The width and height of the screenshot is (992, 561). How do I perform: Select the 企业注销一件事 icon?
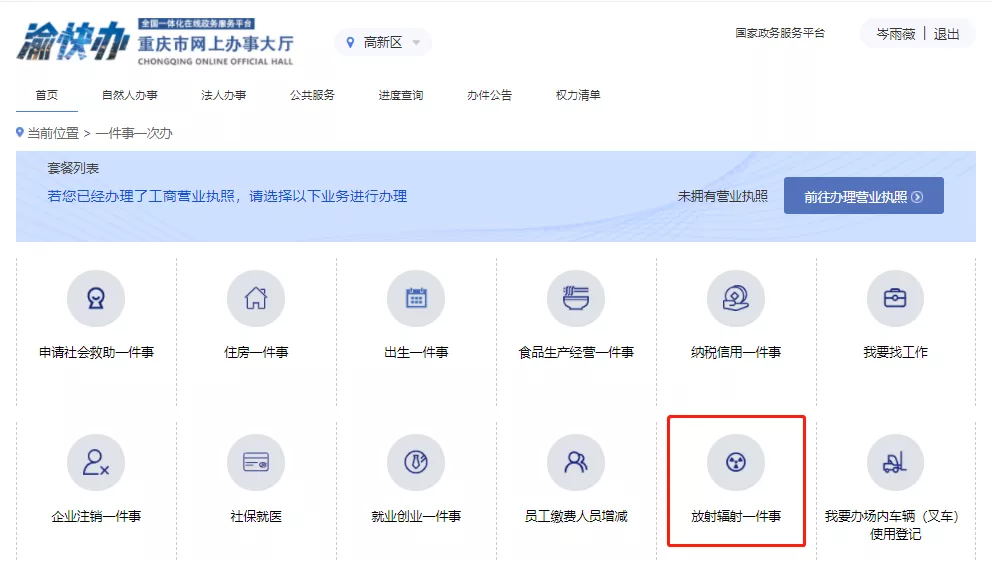[96, 463]
